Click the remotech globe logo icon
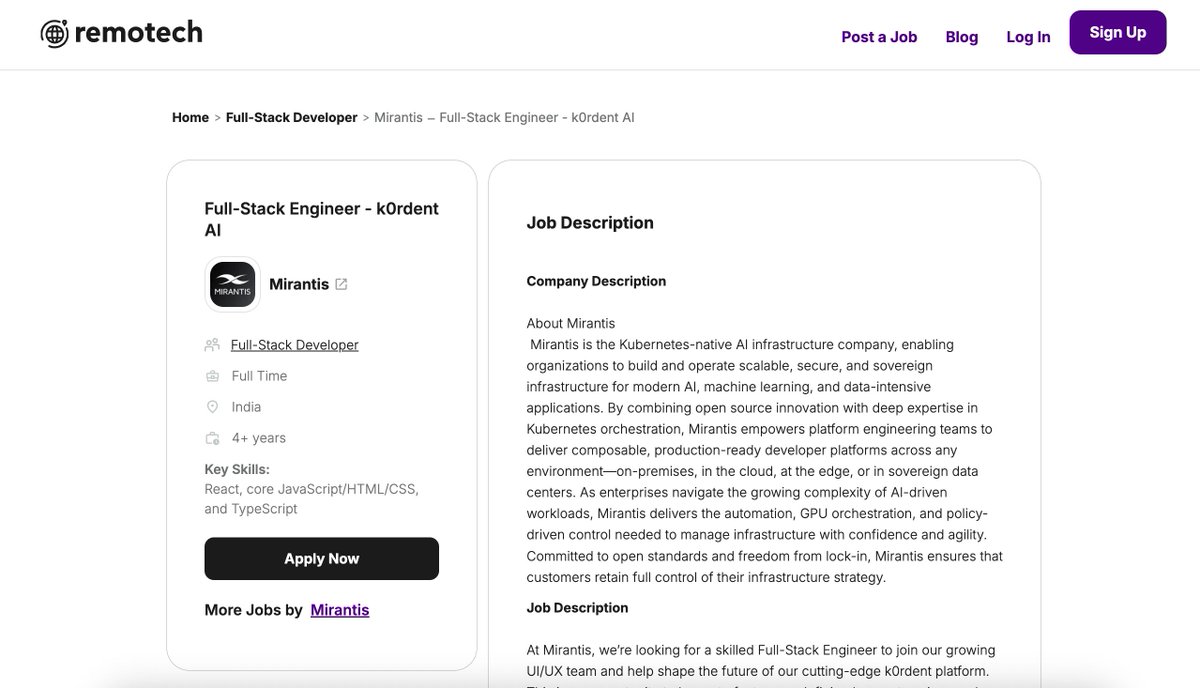 tap(55, 34)
